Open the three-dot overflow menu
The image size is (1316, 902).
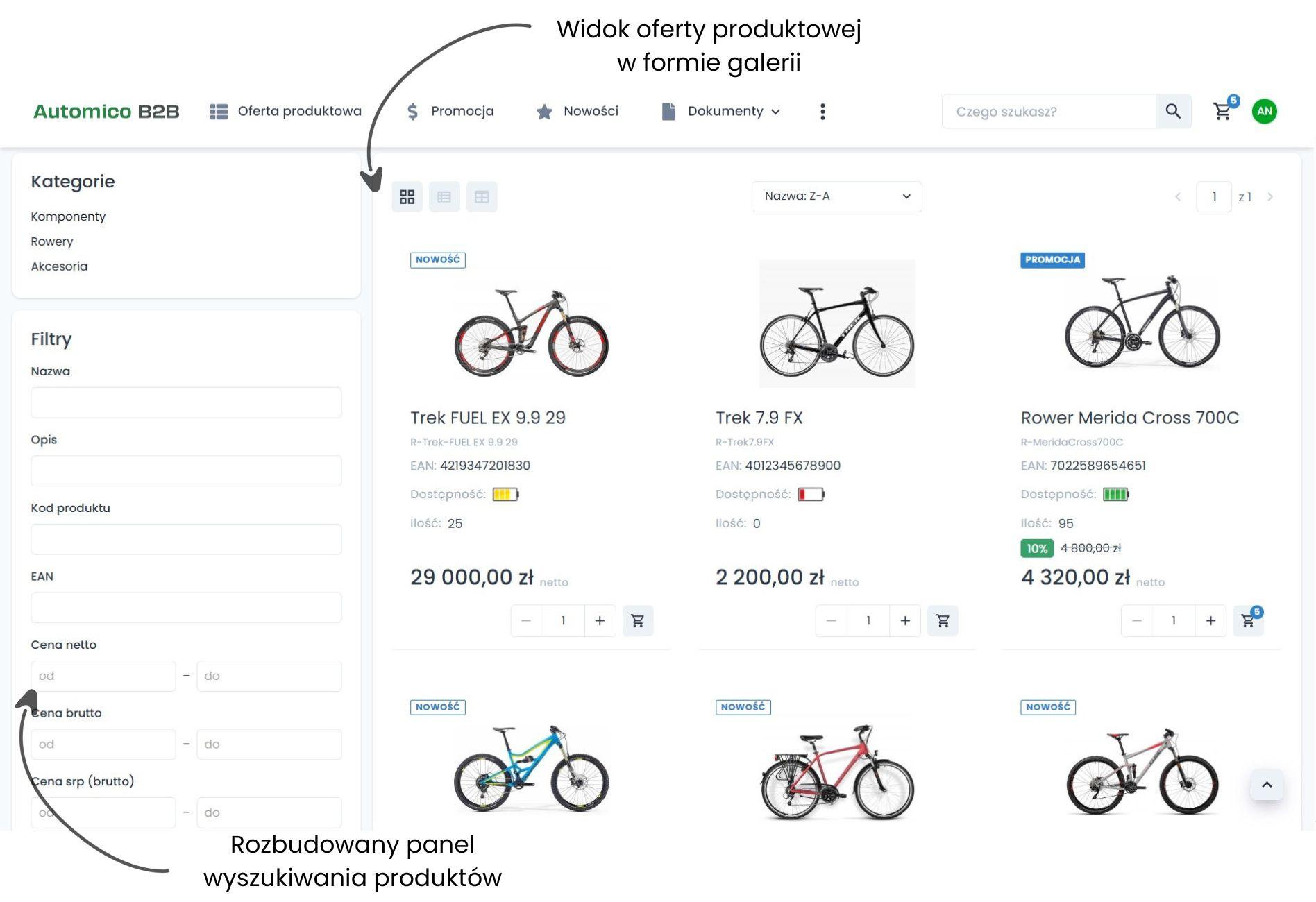click(822, 111)
